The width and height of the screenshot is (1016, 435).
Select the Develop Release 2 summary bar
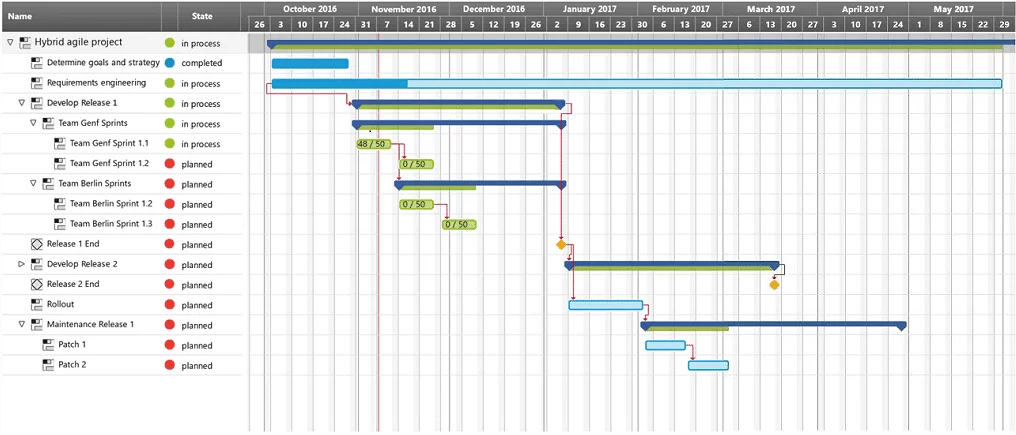coord(671,265)
